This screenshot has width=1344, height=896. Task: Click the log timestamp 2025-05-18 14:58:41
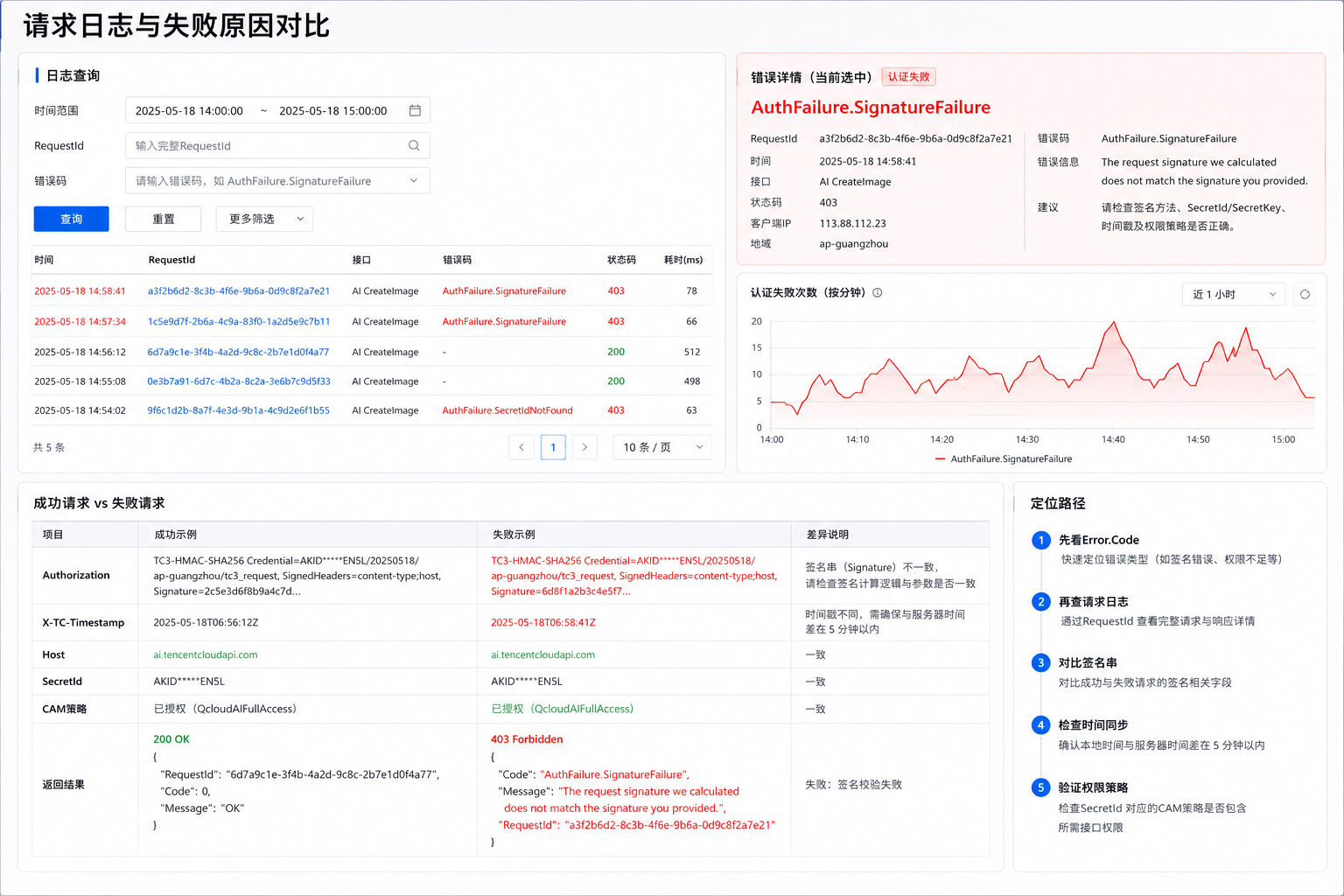click(x=80, y=291)
